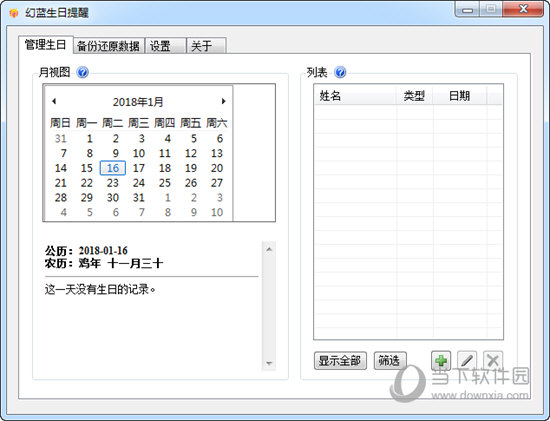This screenshot has width=550, height=421.
Task: Sort list by 日期 column header
Action: tap(460, 95)
